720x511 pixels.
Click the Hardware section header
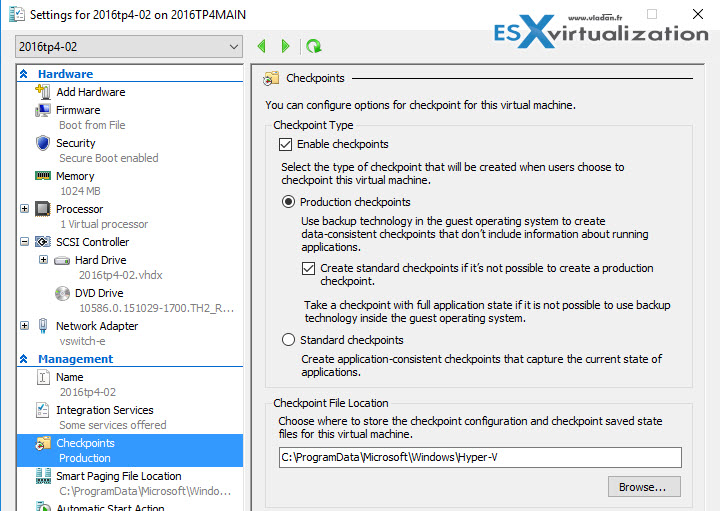pyautogui.click(x=65, y=74)
